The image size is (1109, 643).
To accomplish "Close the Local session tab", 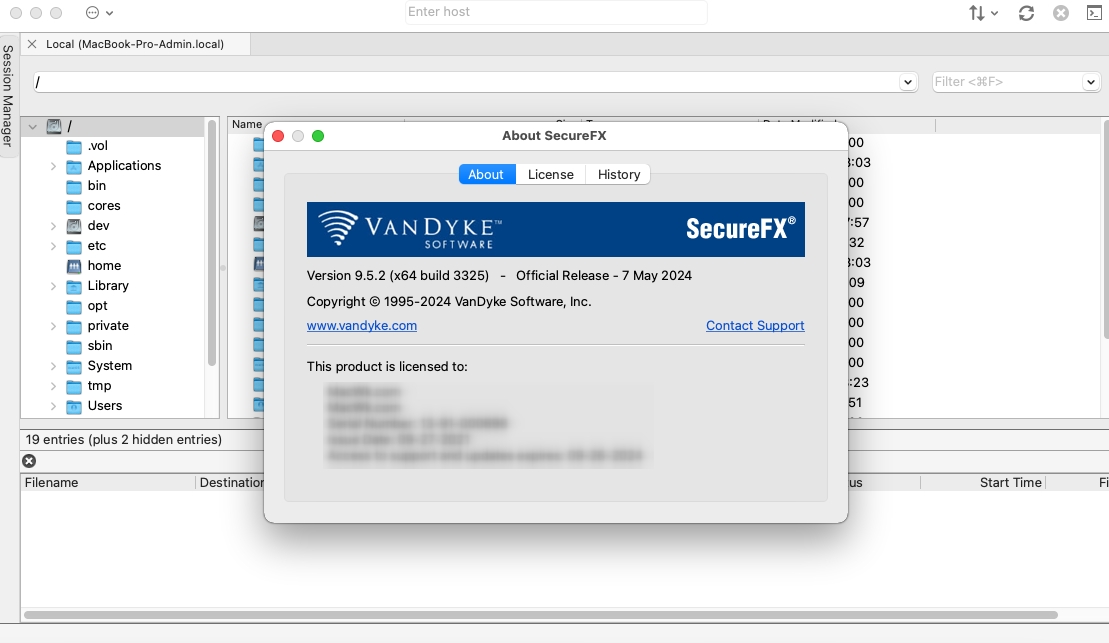I will click(x=32, y=44).
